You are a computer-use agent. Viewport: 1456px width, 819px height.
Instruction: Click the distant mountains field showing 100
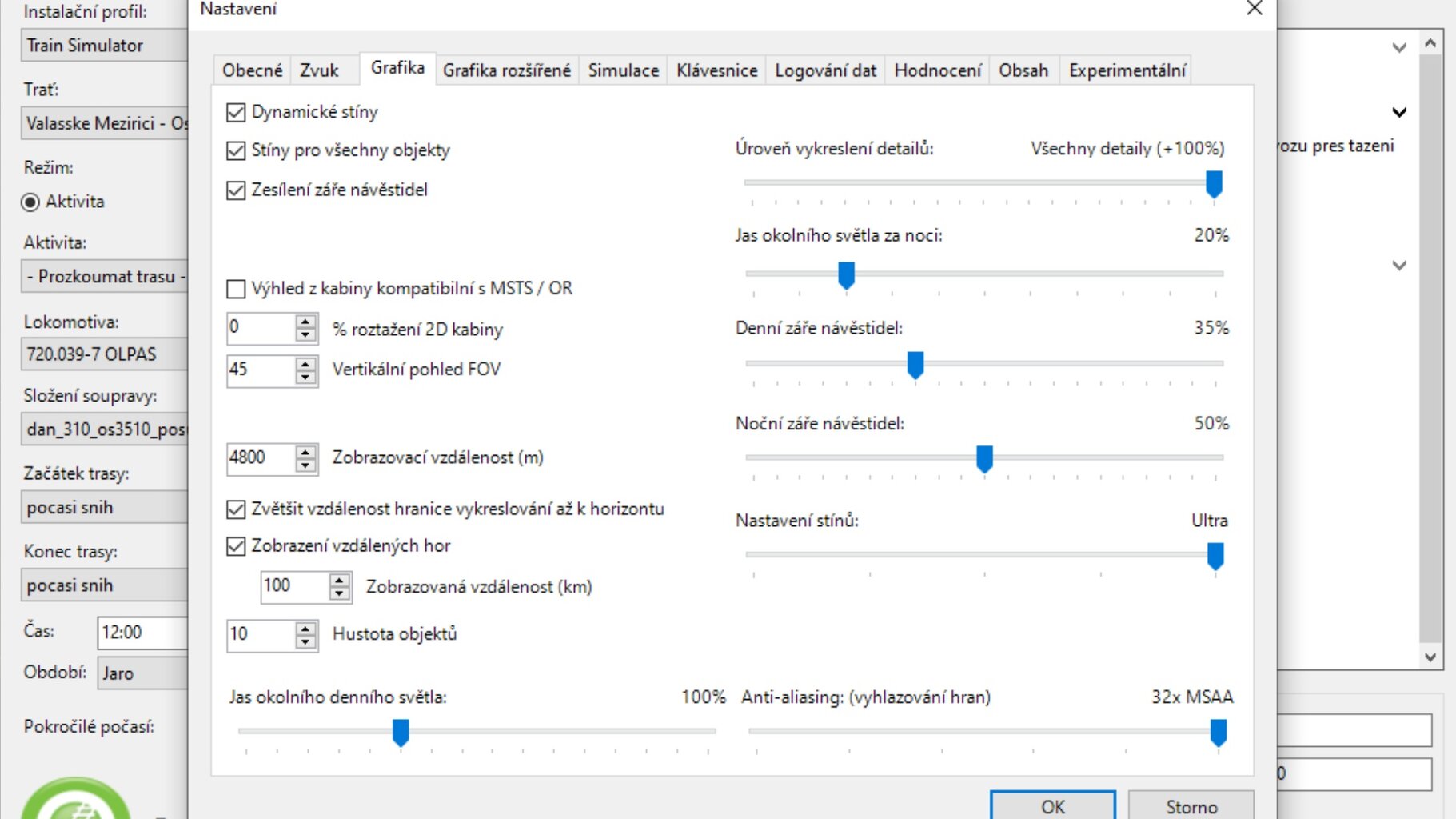295,587
